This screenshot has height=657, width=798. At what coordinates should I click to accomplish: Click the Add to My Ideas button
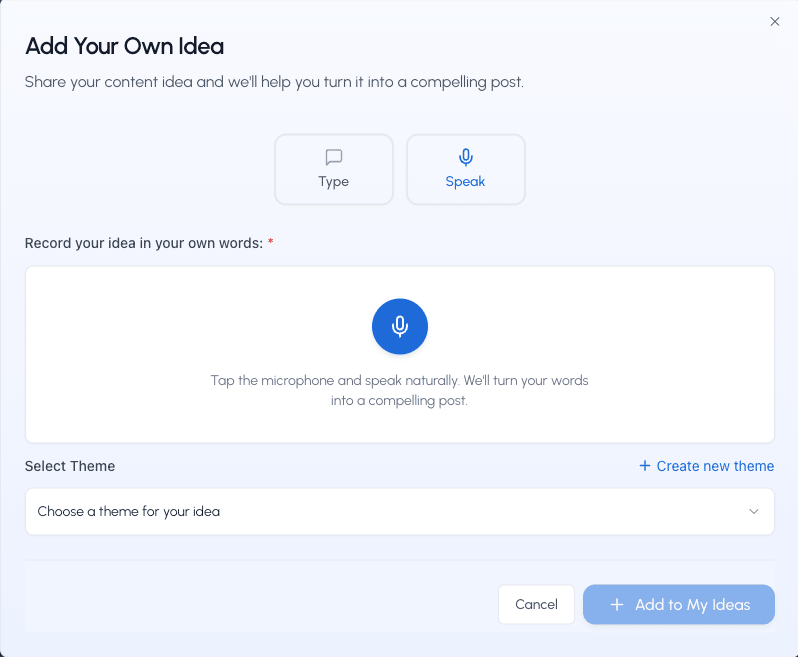(679, 605)
